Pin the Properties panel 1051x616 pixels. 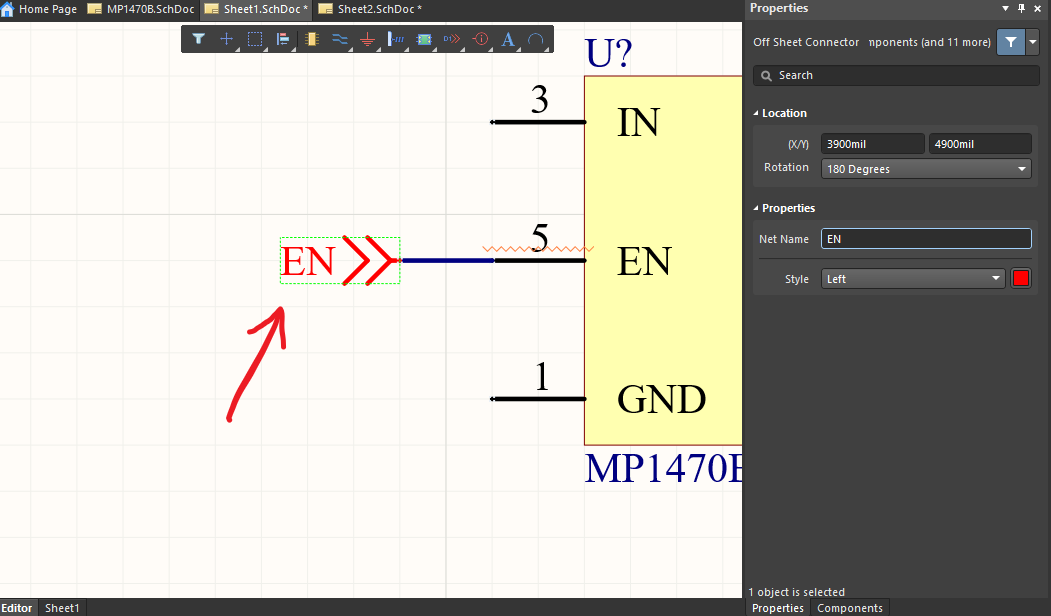[1022, 8]
